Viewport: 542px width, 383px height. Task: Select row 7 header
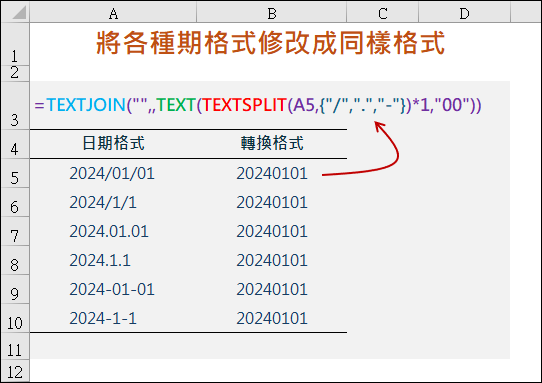[15, 231]
